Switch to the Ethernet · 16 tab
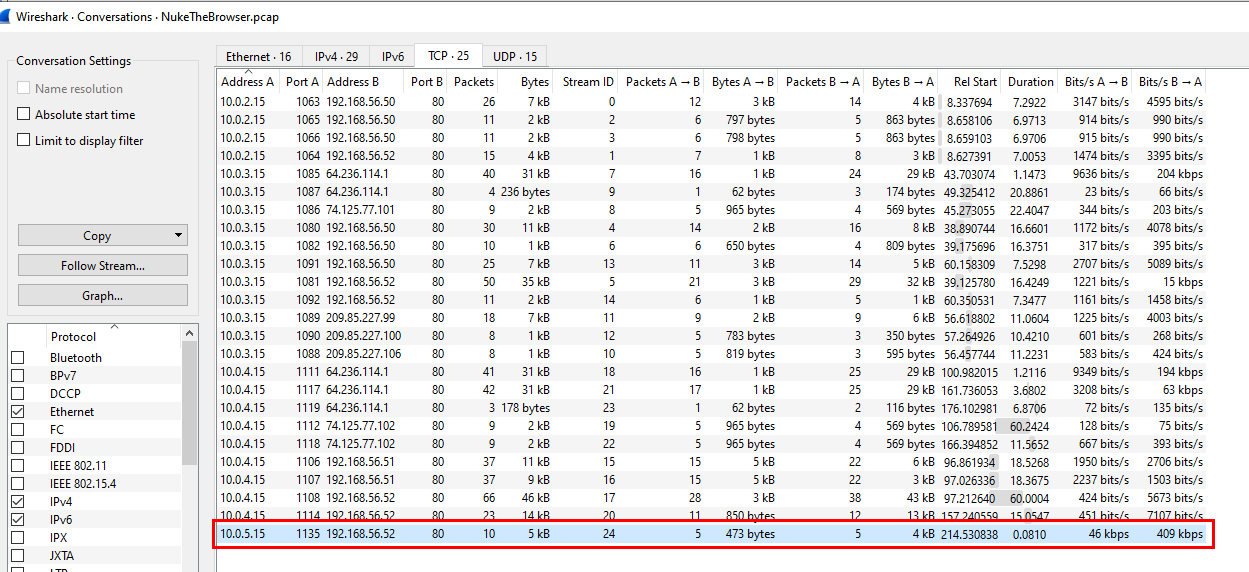The height and width of the screenshot is (572, 1249). 258,57
